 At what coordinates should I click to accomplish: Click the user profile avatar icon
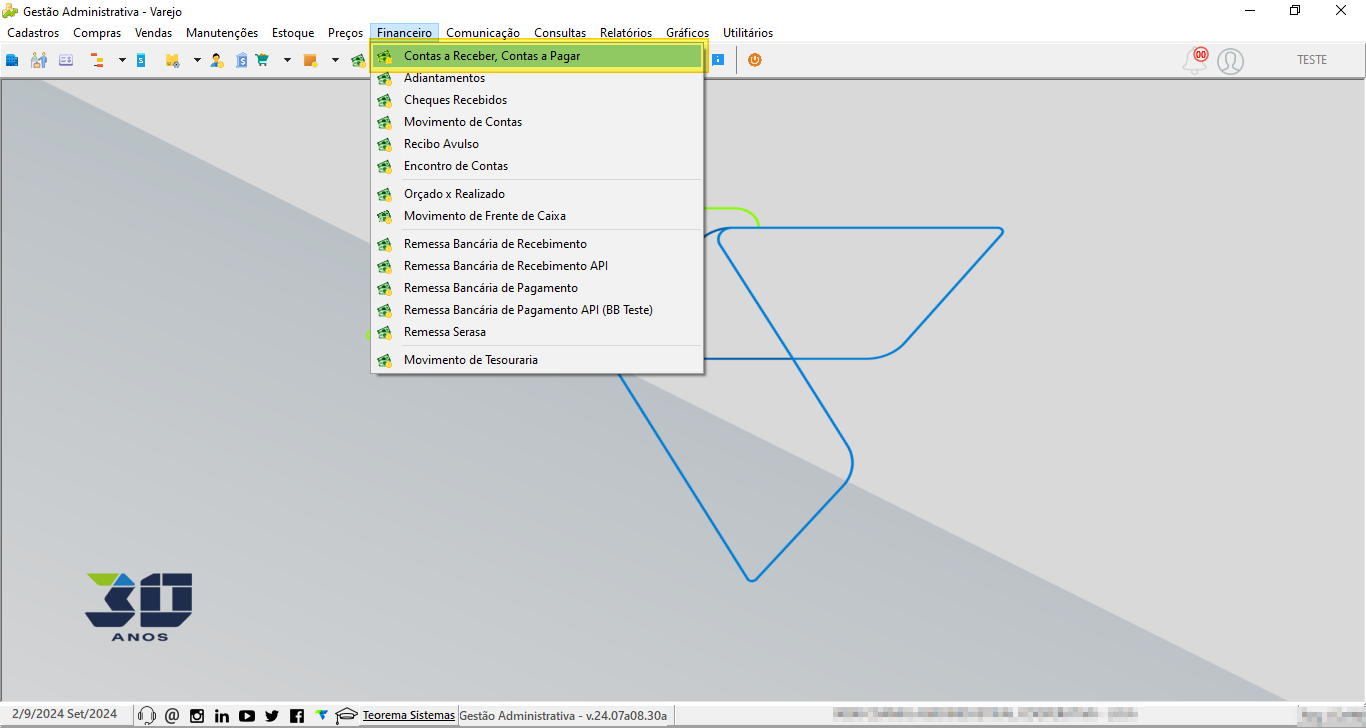coord(1231,61)
